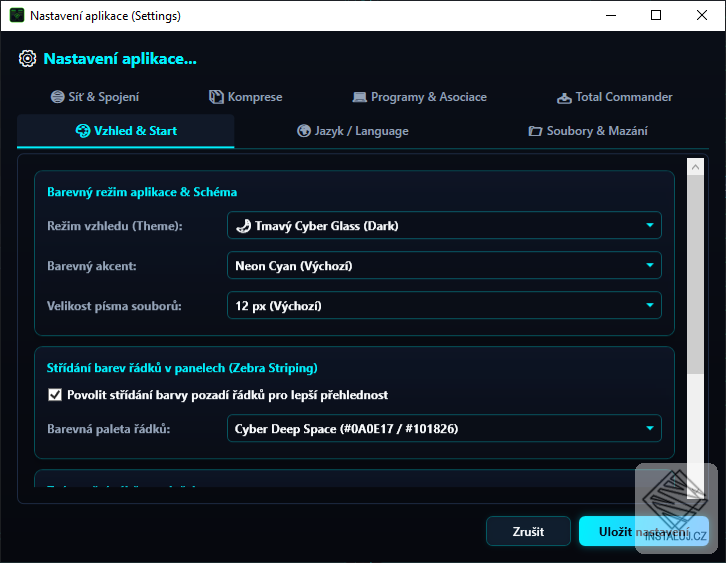Click the folder icon beside Soubory & Mazání
This screenshot has width=726, height=563.
coord(535,131)
